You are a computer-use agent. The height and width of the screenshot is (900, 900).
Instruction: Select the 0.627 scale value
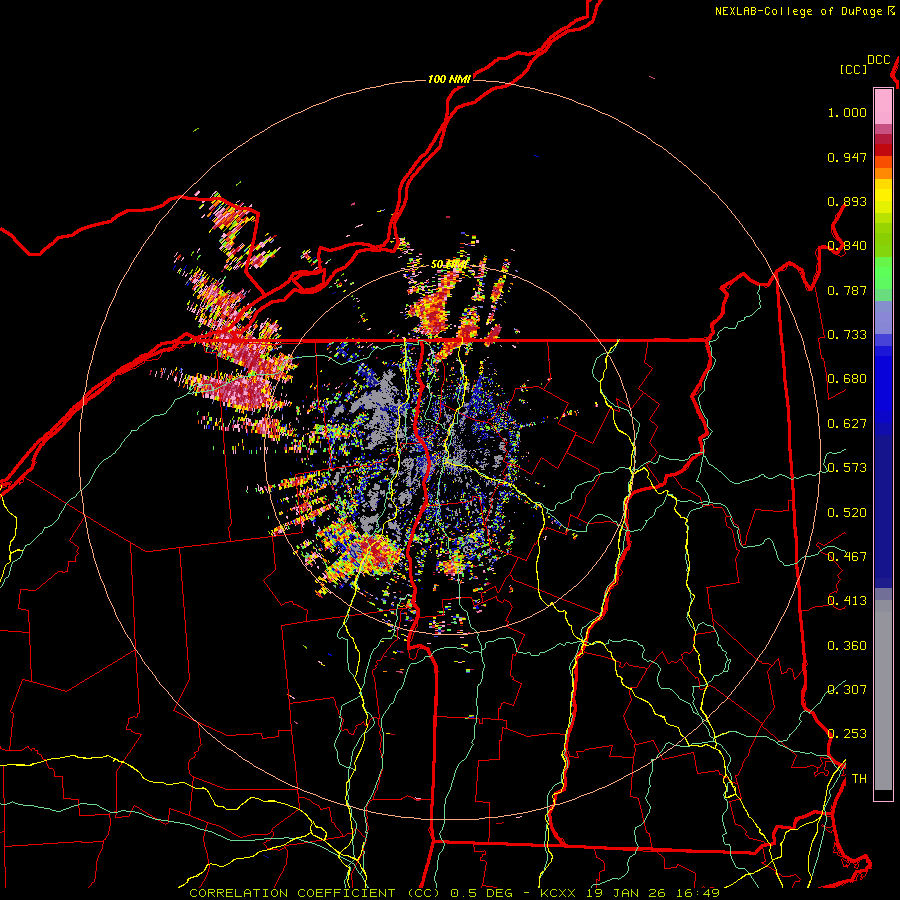(x=847, y=424)
